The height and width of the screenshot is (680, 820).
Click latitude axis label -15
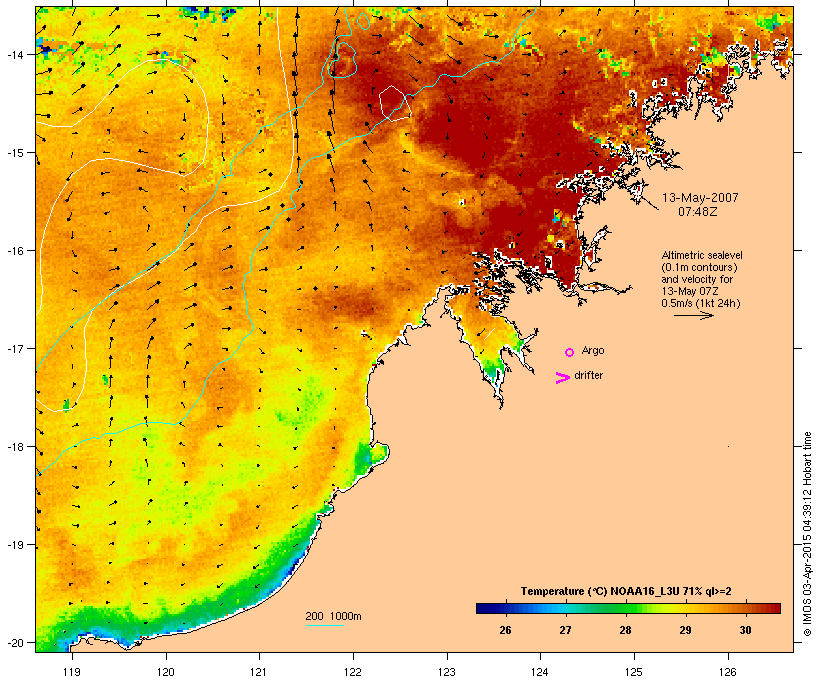tap(14, 153)
